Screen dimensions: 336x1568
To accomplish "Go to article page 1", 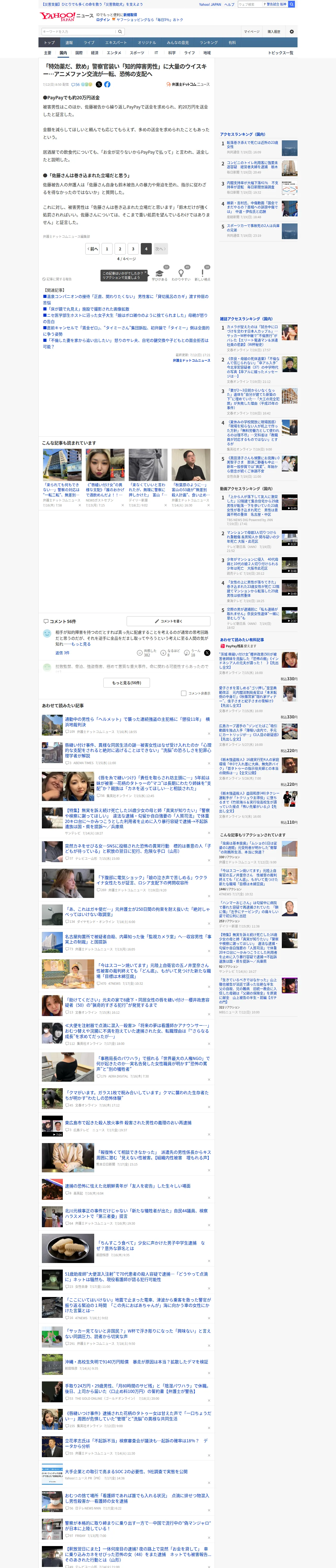I will point(107,249).
